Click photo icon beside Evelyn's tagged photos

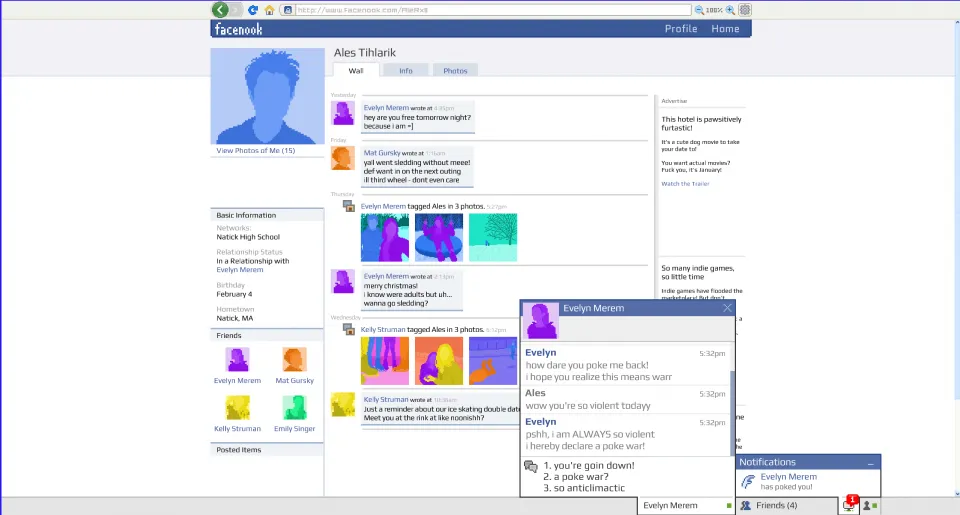tap(348, 206)
